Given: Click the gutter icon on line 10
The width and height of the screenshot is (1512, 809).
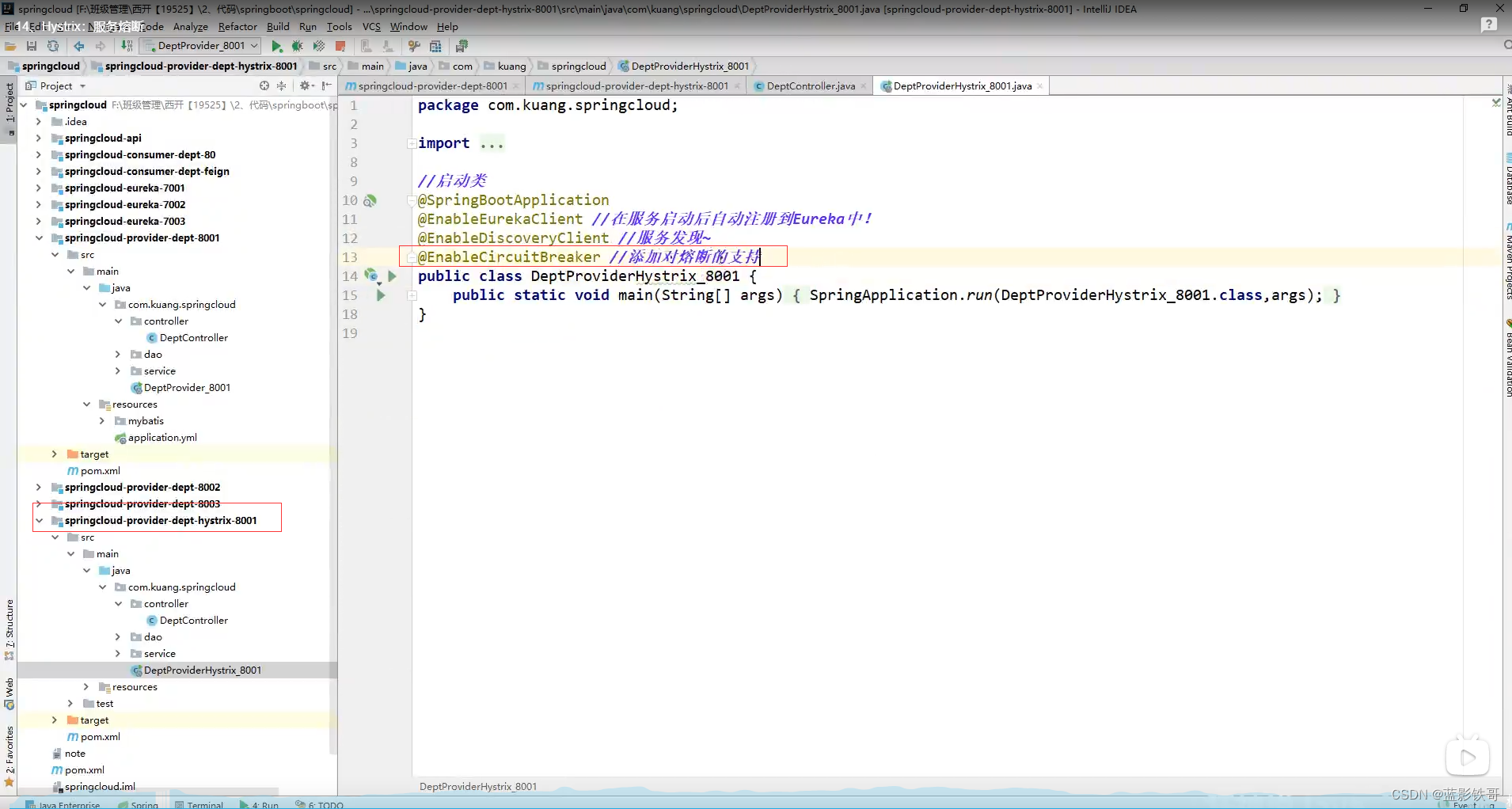Looking at the screenshot, I should 370,200.
